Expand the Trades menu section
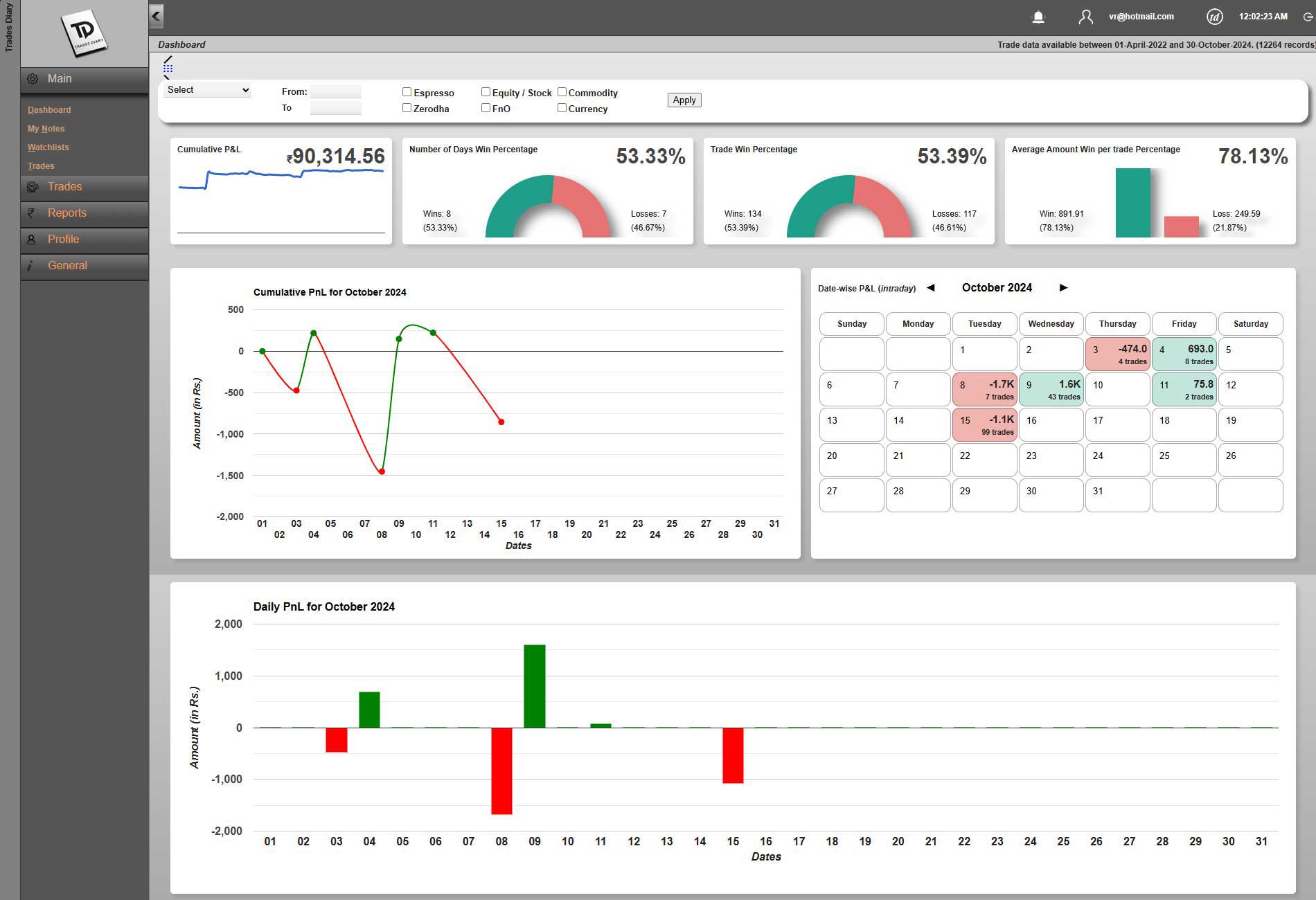 (x=85, y=187)
